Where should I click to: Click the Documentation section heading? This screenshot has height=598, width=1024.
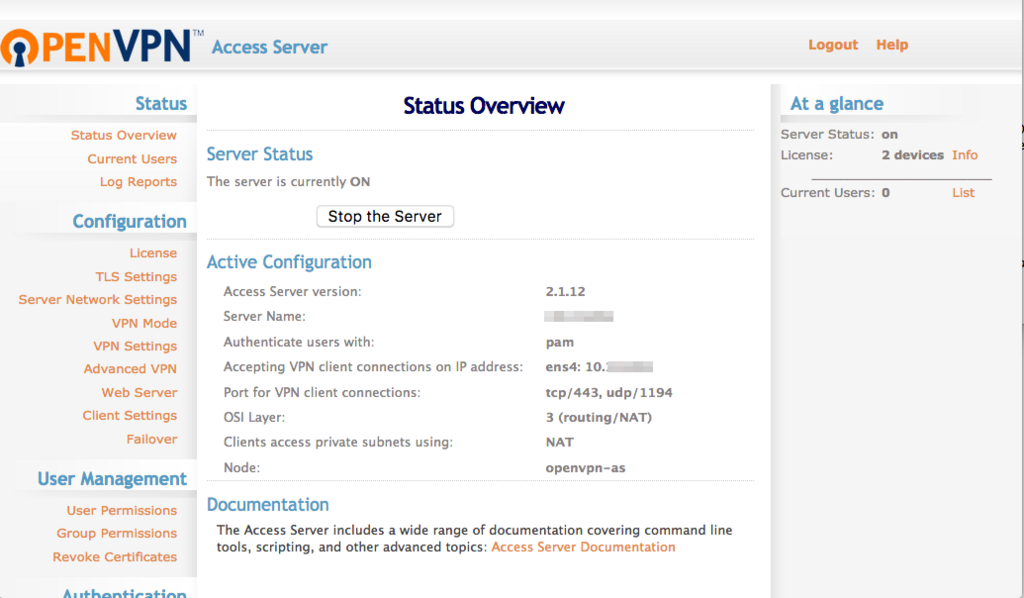(x=268, y=505)
